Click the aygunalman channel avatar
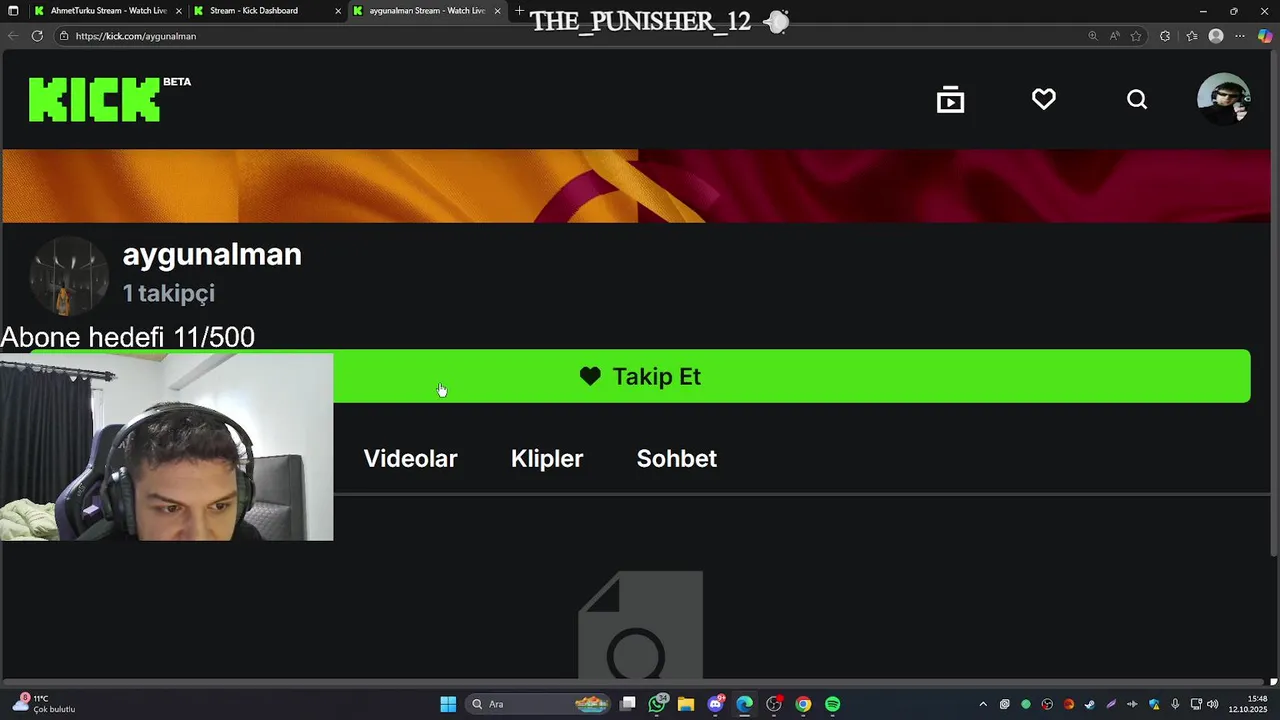1280x720 pixels. click(69, 276)
